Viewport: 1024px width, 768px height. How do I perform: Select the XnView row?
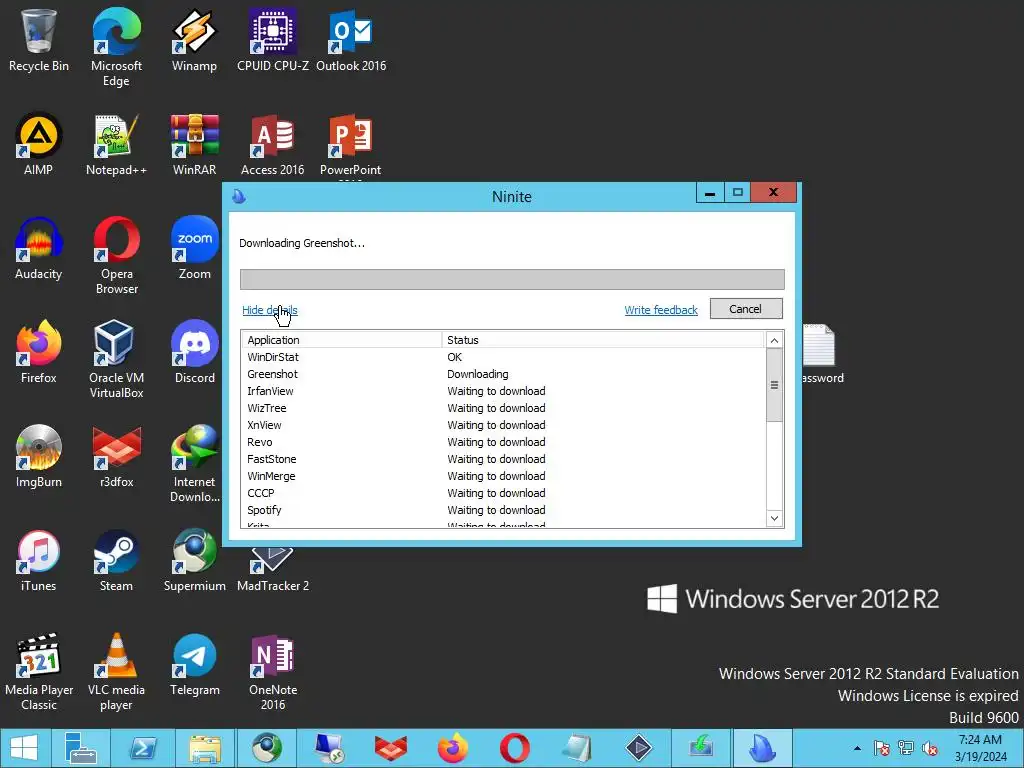(x=503, y=425)
